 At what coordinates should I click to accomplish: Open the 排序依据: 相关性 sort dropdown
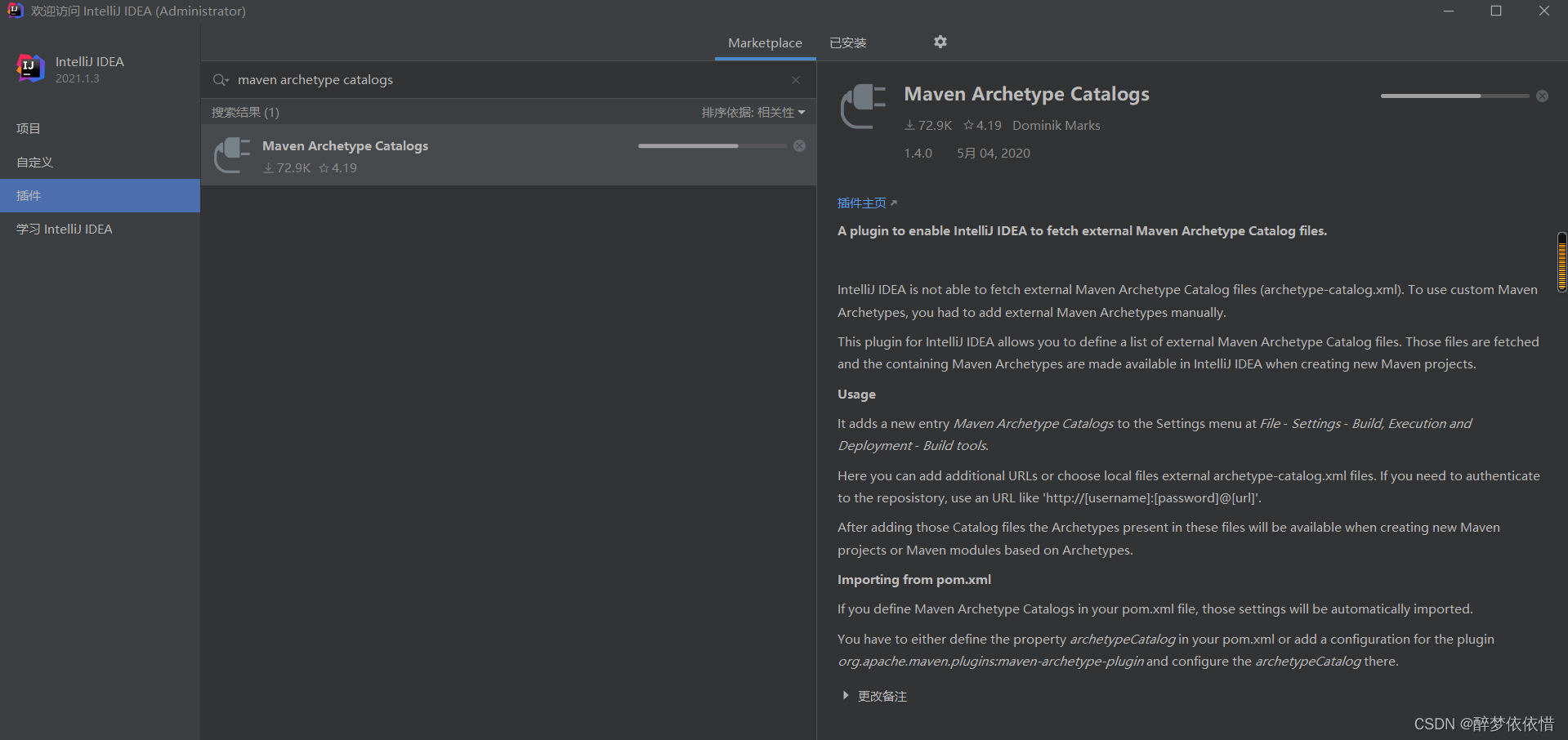pos(753,112)
